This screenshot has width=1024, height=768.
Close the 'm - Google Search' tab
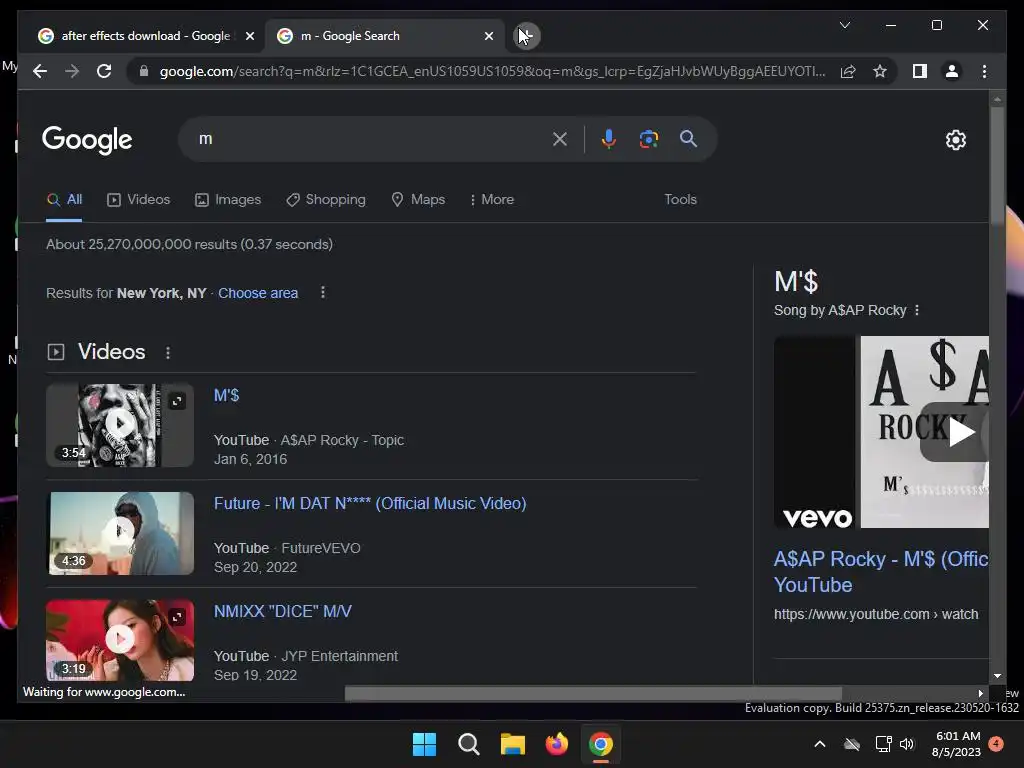[x=488, y=36]
